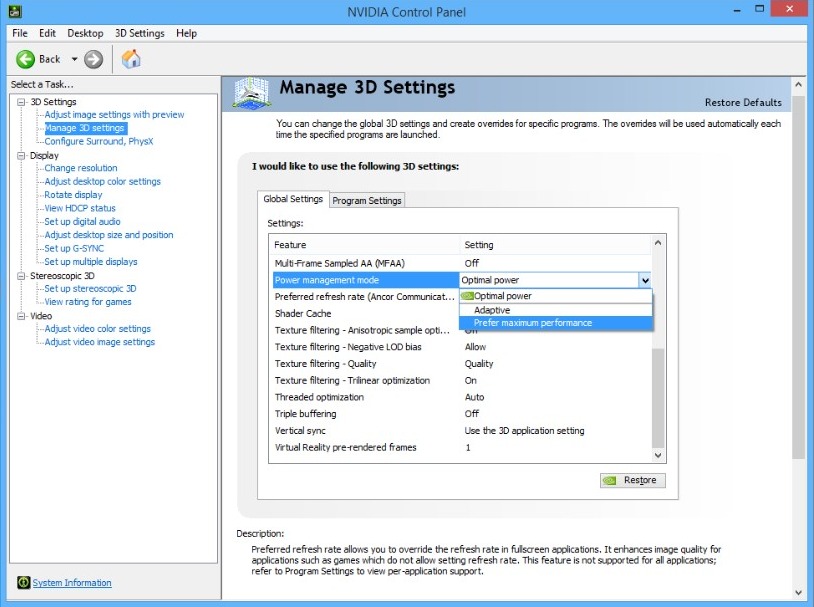Viewport: 814px width, 607px height.
Task: Open the Desktop menu
Action: click(x=85, y=33)
